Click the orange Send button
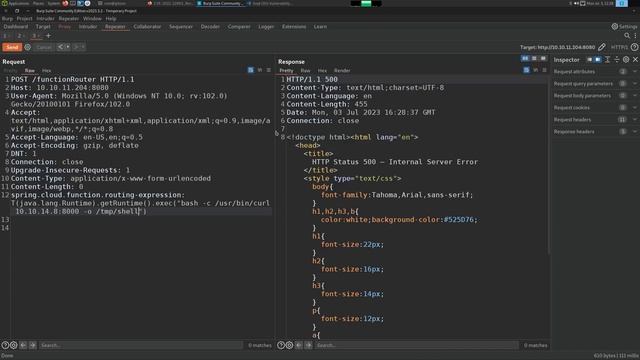Viewport: 640px width, 360px height. (12, 47)
